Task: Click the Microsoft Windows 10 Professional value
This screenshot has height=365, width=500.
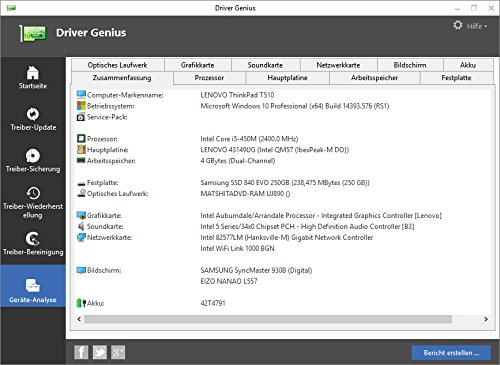Action: point(295,106)
